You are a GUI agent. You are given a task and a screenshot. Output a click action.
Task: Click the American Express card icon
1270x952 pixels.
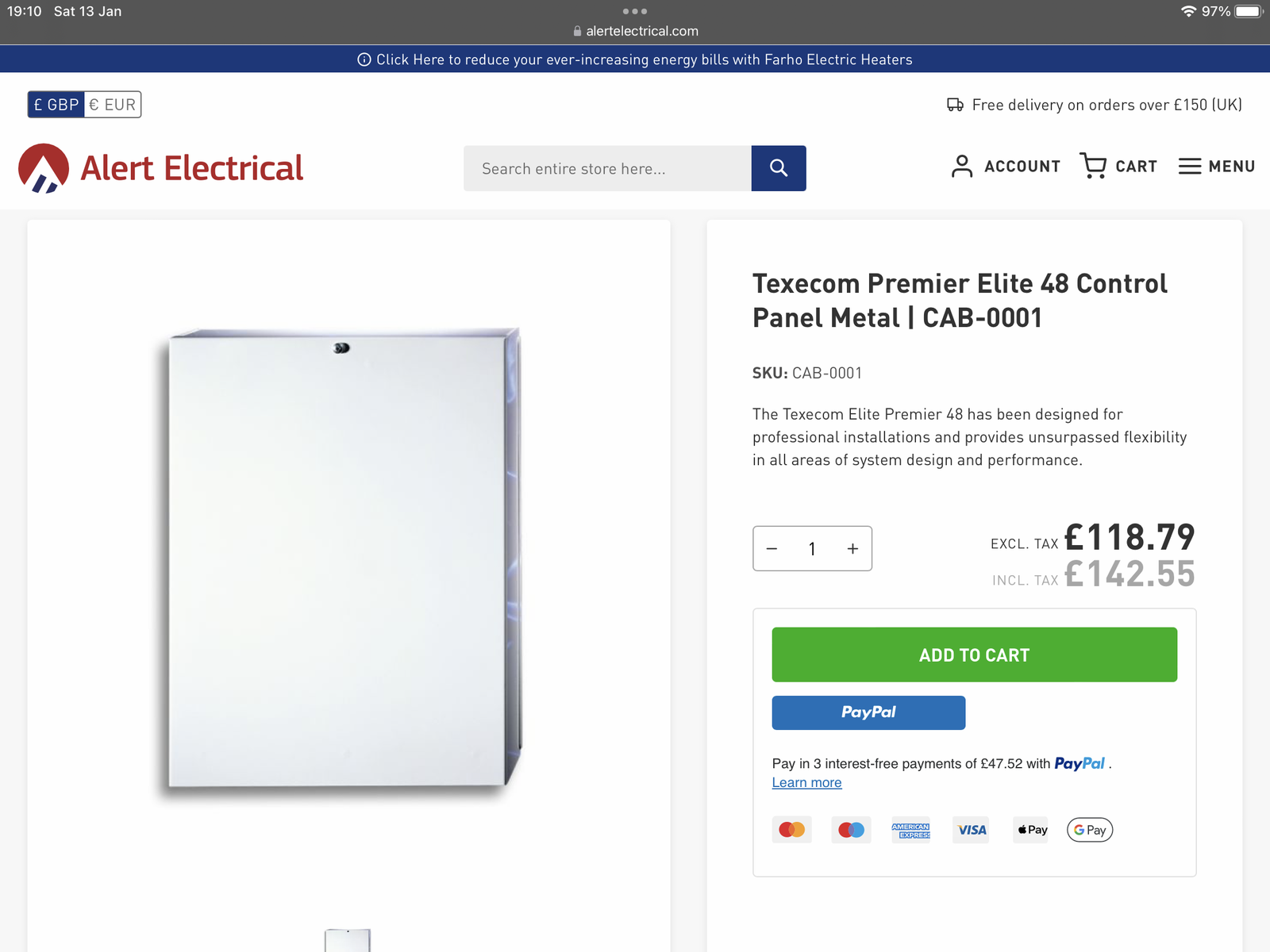coord(910,830)
